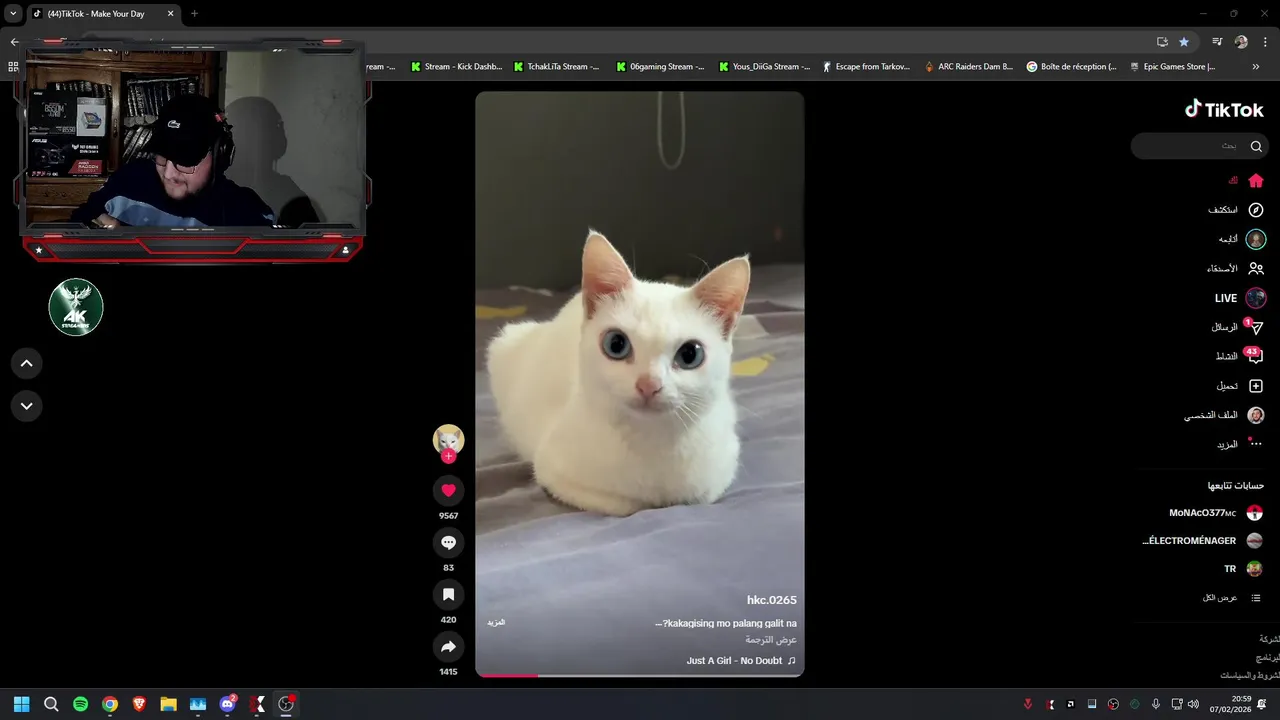Image resolution: width=1280 pixels, height=720 pixels.
Task: Open 06gaming Stream bookmark
Action: pyautogui.click(x=660, y=67)
